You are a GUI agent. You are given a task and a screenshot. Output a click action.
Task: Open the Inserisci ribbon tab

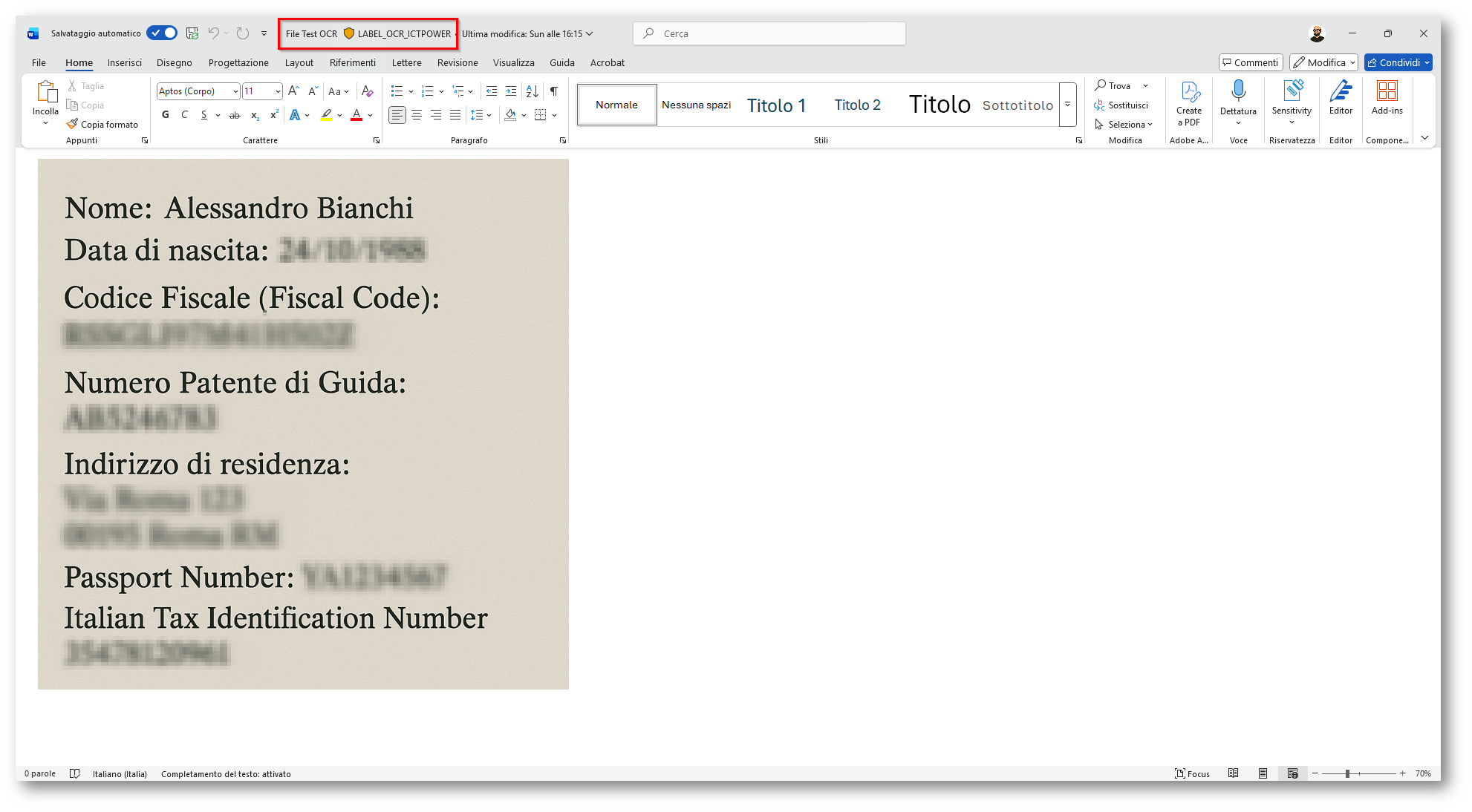(x=124, y=63)
